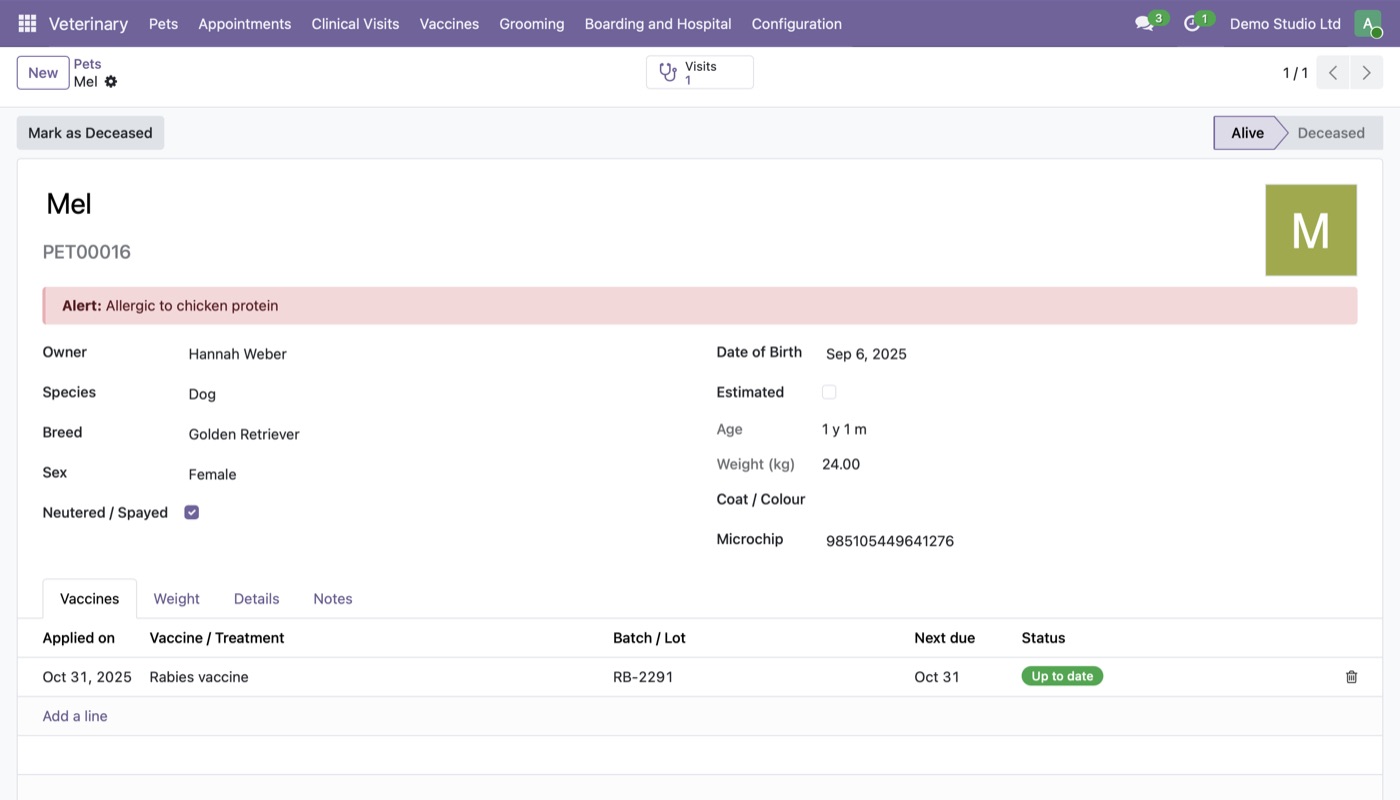The height and width of the screenshot is (800, 1400).
Task: Toggle the Neutered / Spayed checkbox
Action: click(x=192, y=512)
